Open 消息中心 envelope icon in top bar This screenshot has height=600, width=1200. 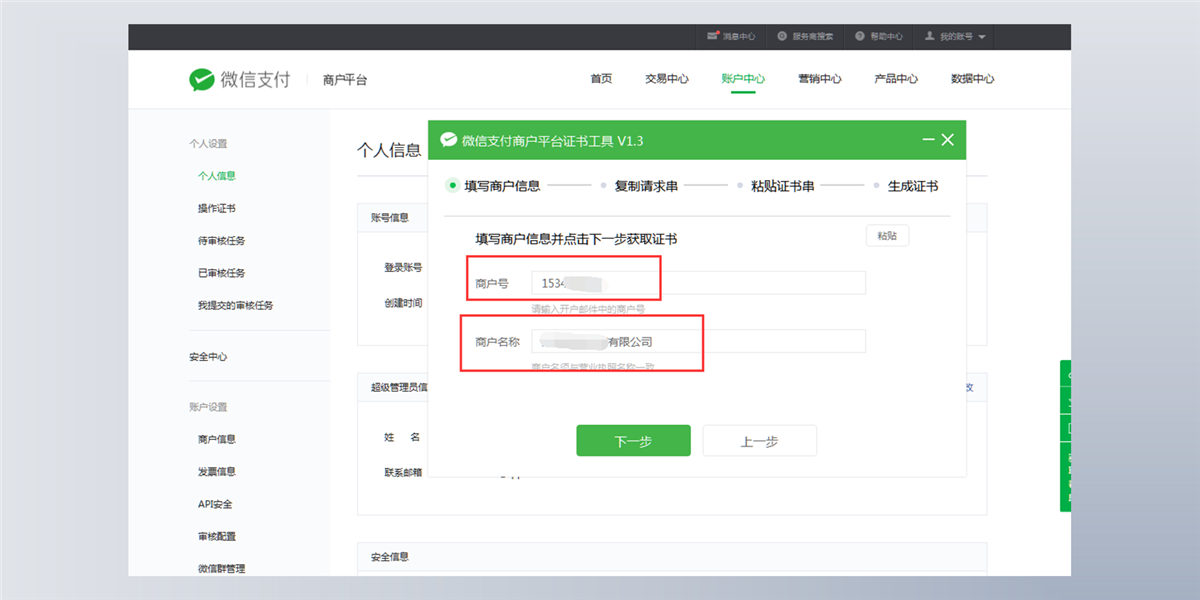(x=712, y=36)
